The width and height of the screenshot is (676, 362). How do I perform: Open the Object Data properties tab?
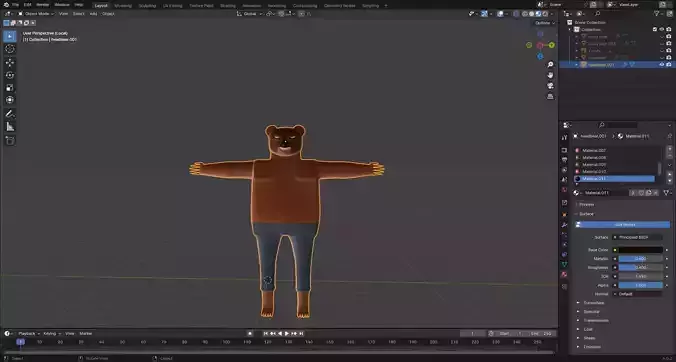coord(564,265)
